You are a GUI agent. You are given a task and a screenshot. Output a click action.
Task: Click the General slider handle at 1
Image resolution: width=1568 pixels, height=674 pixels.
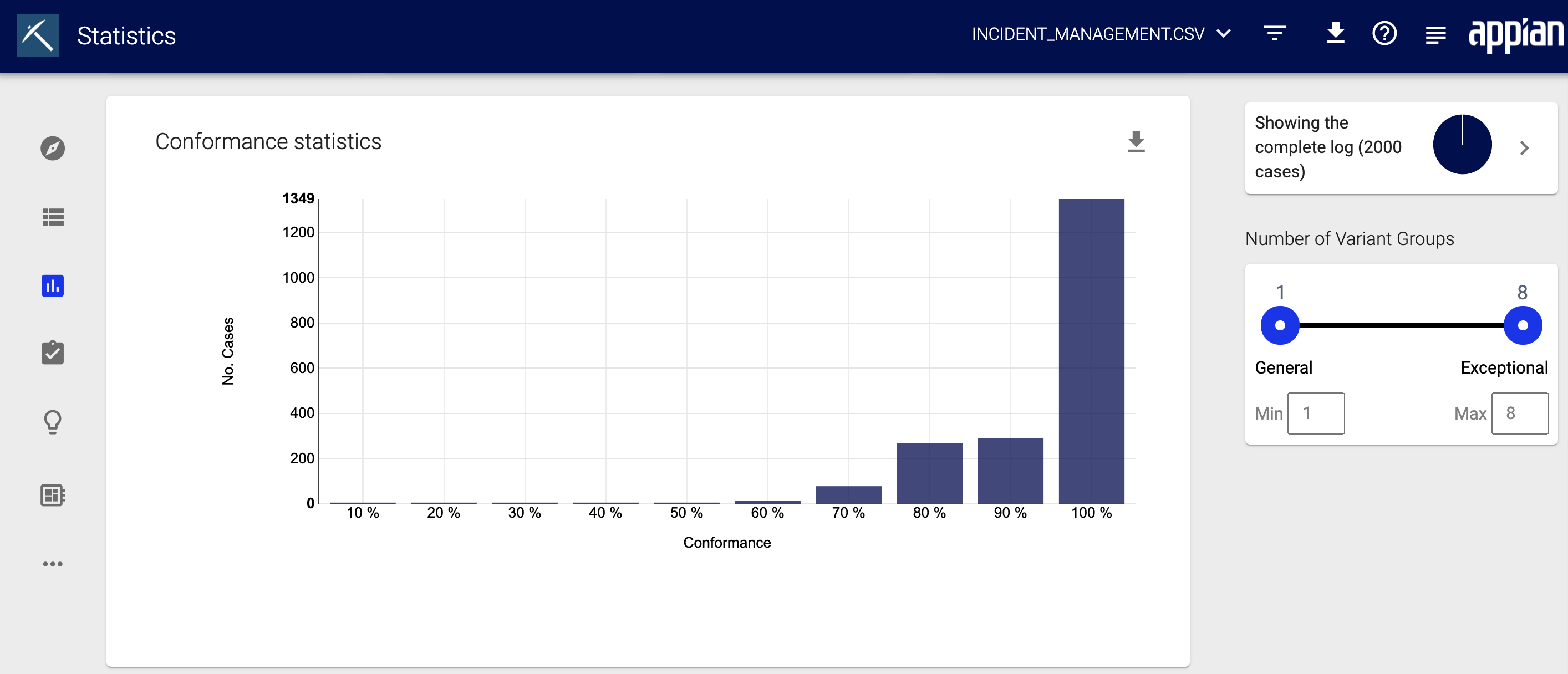click(x=1280, y=325)
